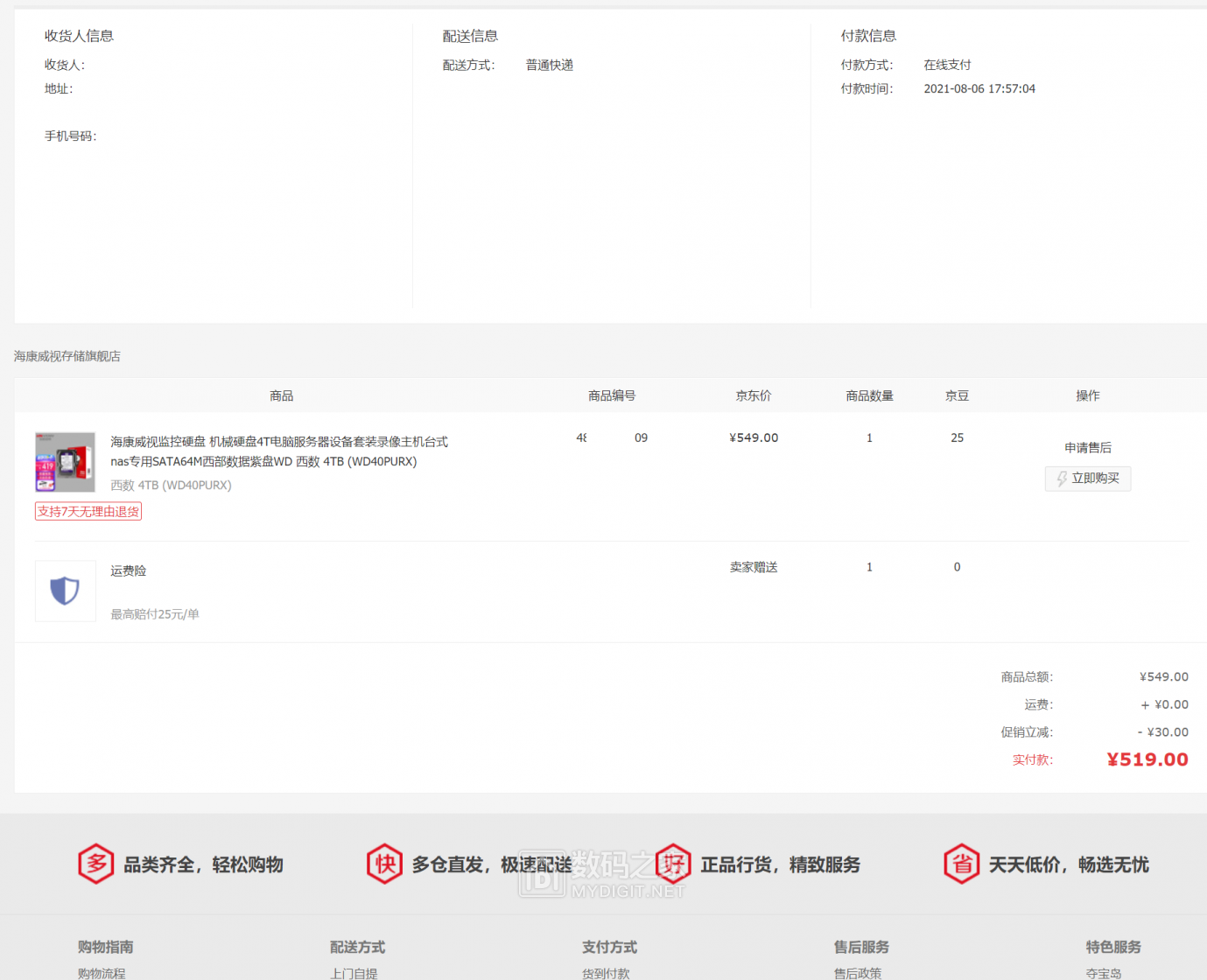Click the 普通快递 delivery method text

coord(550,65)
